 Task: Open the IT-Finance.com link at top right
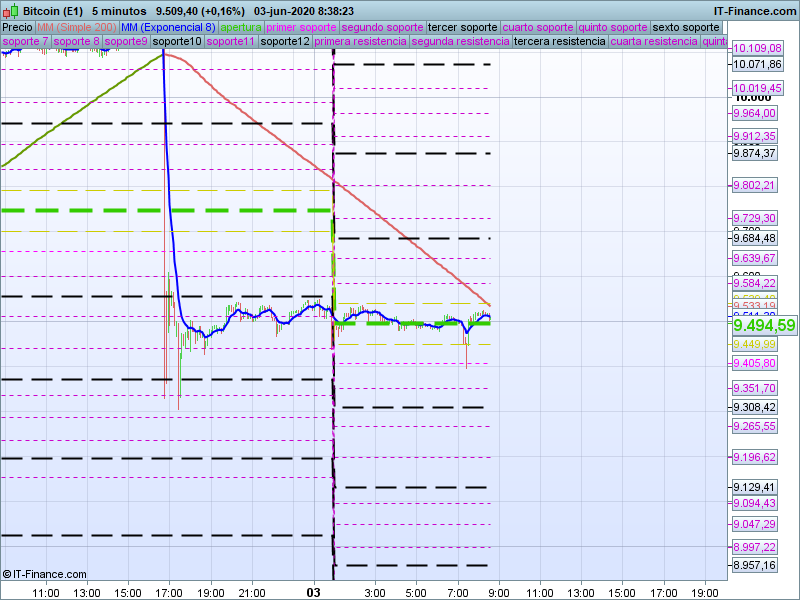[x=755, y=11]
